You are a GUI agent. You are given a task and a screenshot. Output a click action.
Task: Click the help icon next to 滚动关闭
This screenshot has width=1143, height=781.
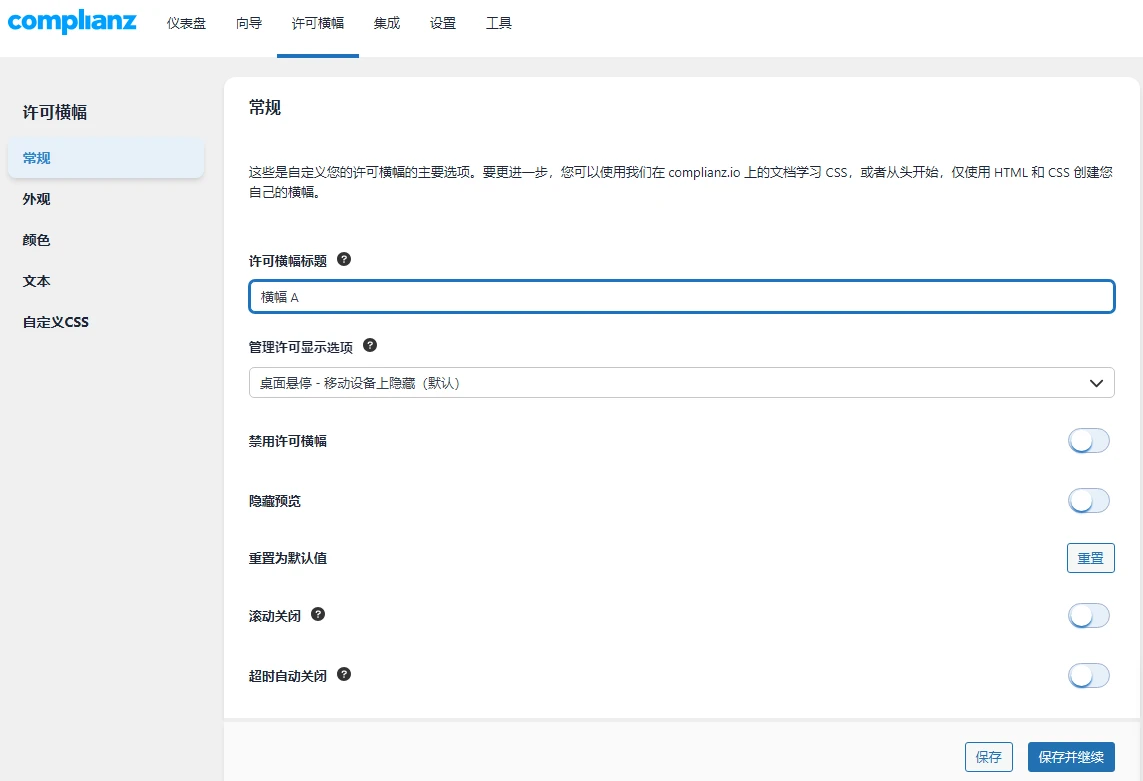click(317, 614)
